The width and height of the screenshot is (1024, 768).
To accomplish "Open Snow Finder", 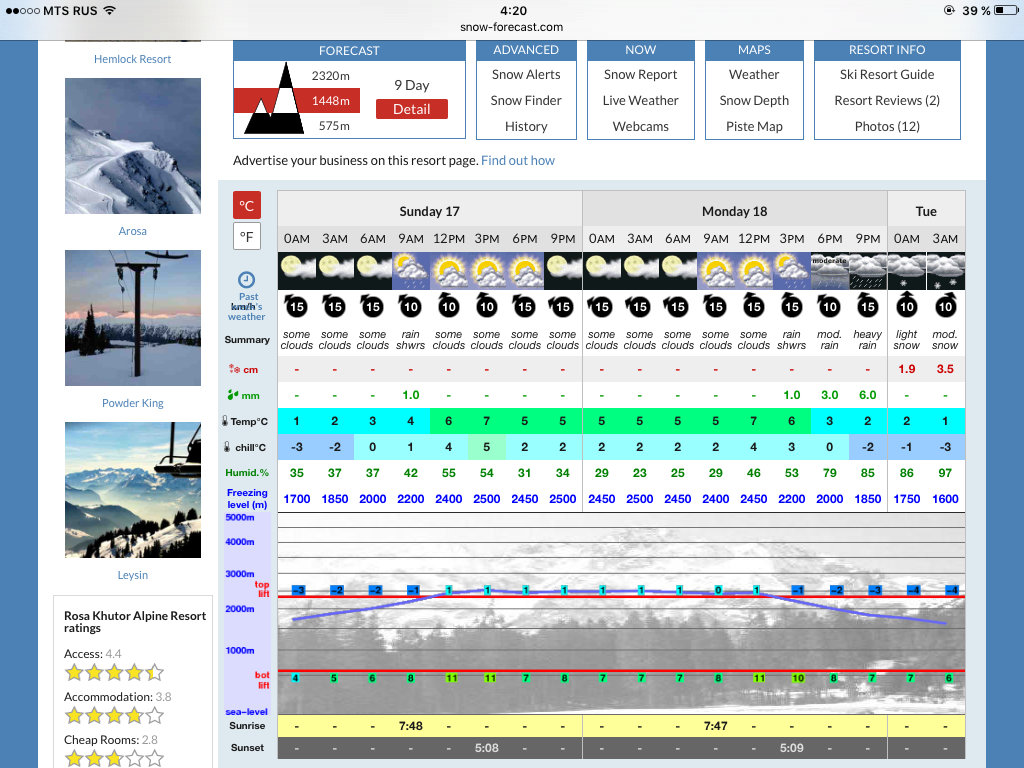I will point(526,101).
